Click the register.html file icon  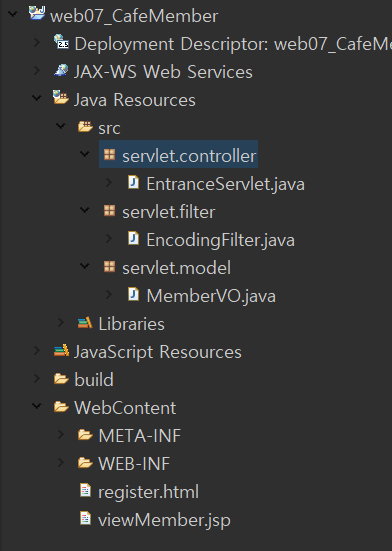coord(85,490)
